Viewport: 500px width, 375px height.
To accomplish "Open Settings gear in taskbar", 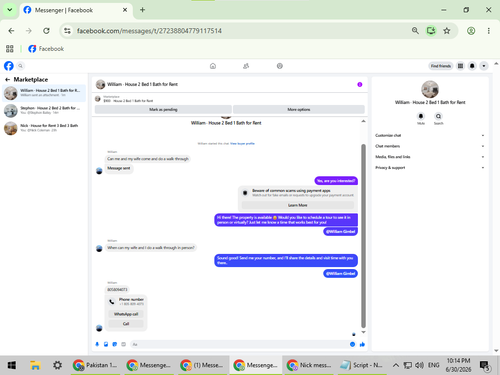I will [57, 365].
